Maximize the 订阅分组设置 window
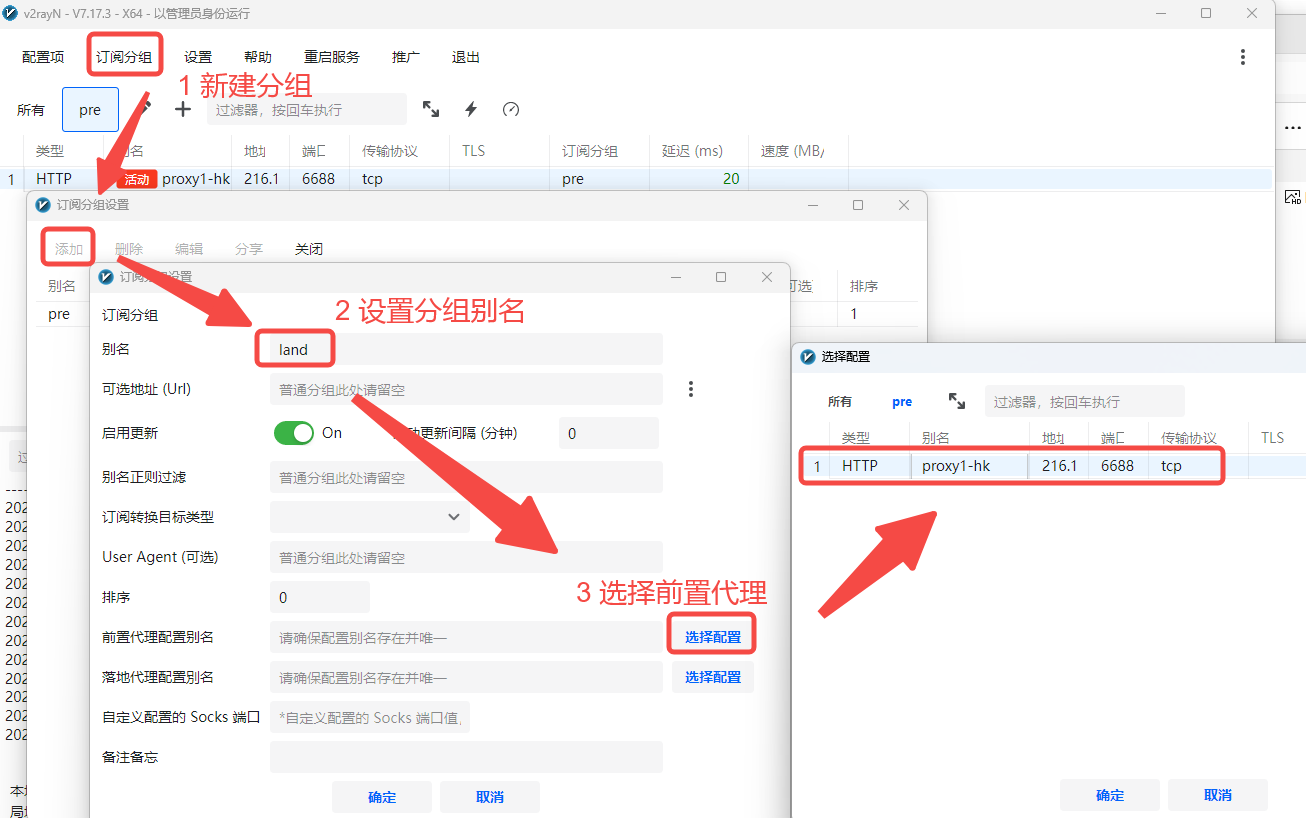Screen dimensions: 1306x818 pyautogui.click(x=858, y=205)
